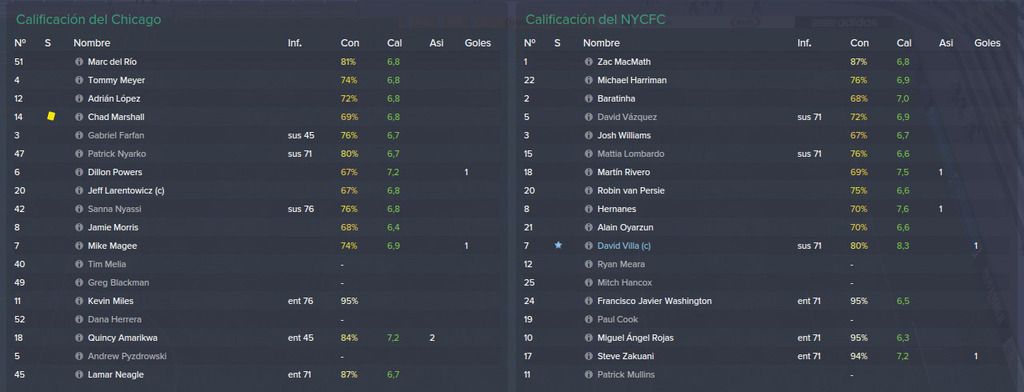Click info icon next to Marc del Río
The width and height of the screenshot is (1024, 392).
coord(80,62)
